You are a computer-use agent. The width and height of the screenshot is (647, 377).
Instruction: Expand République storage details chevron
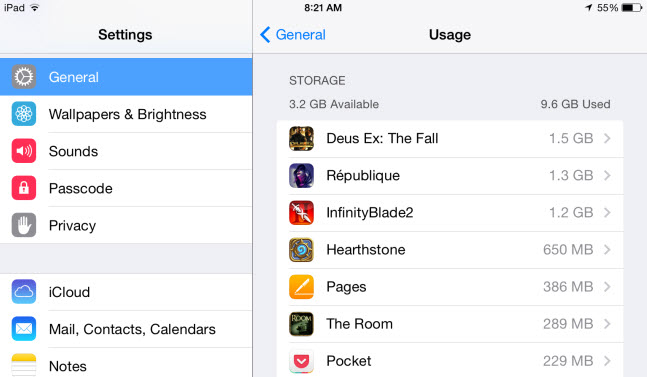point(607,175)
